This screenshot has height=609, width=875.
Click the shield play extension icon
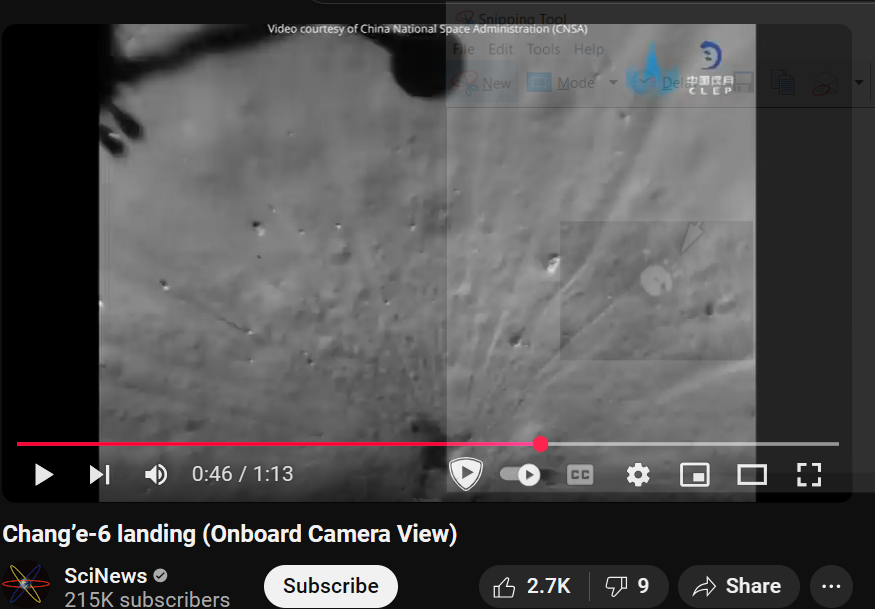point(466,473)
